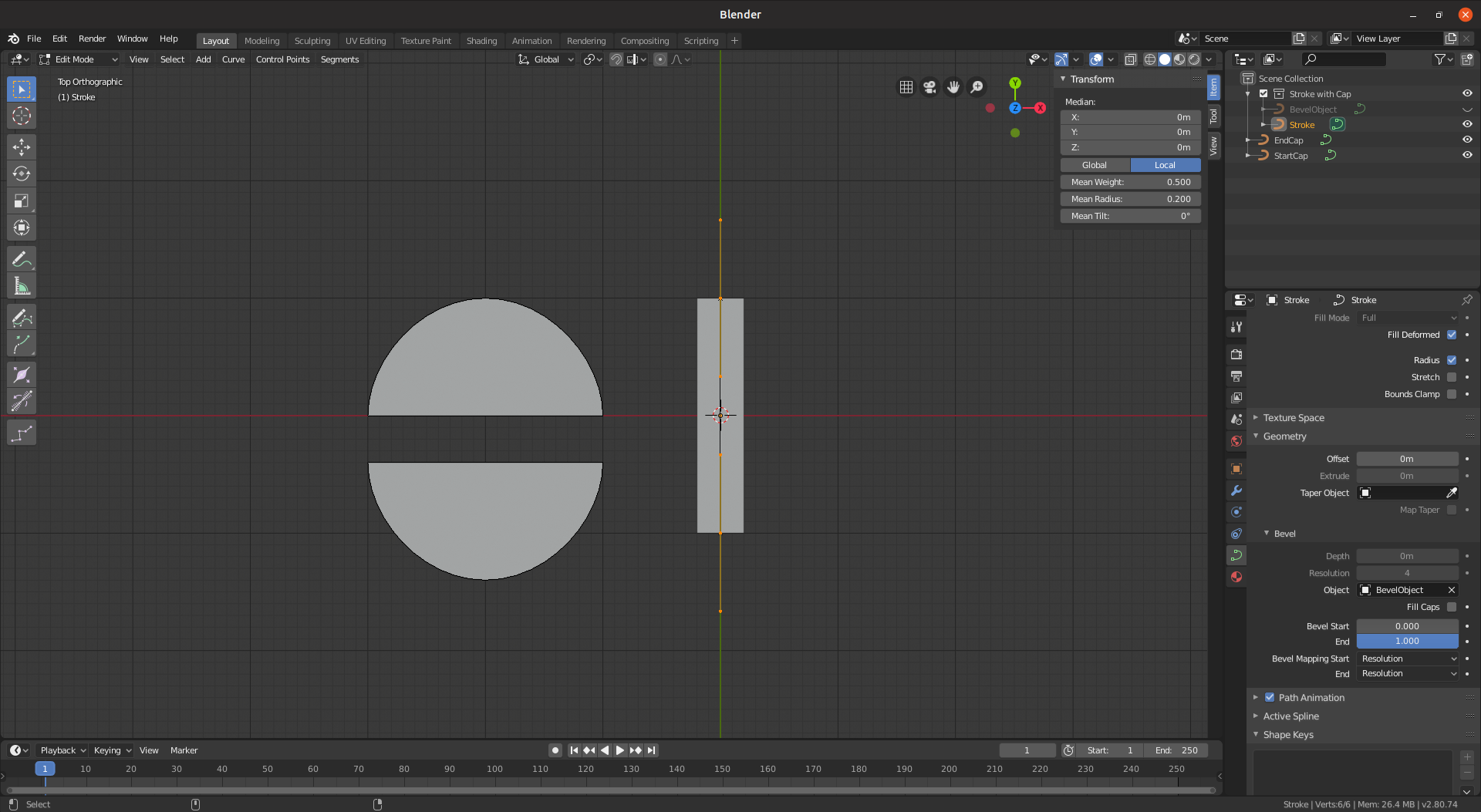Image resolution: width=1481 pixels, height=812 pixels.
Task: Open the Object properties tab
Action: (1236, 469)
